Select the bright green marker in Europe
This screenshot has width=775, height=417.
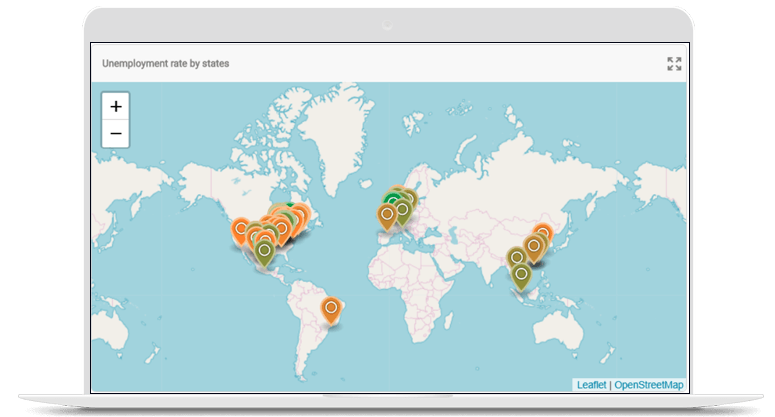click(393, 199)
